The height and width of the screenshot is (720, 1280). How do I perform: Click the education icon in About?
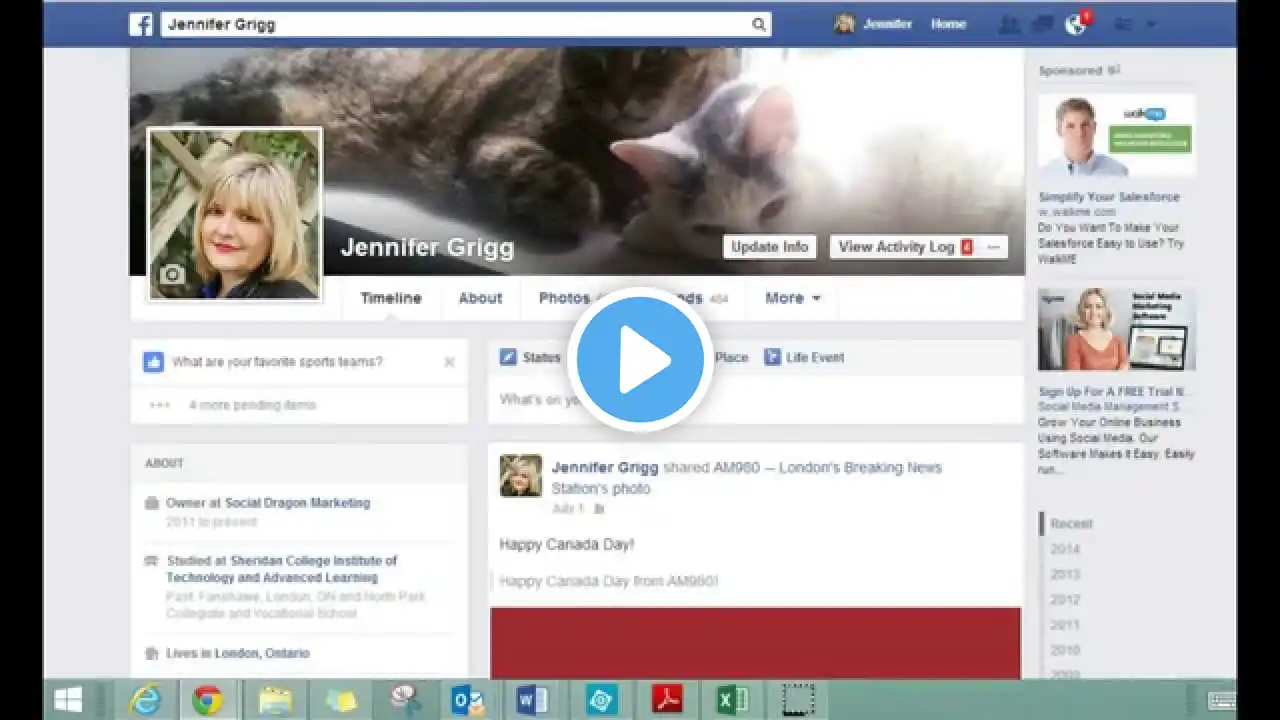pyautogui.click(x=152, y=561)
